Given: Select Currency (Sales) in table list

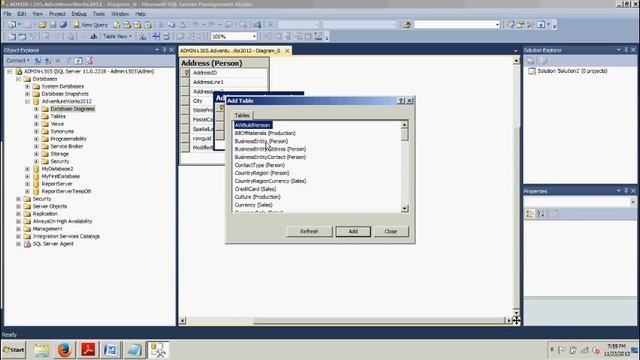Looking at the screenshot, I should pos(253,205).
